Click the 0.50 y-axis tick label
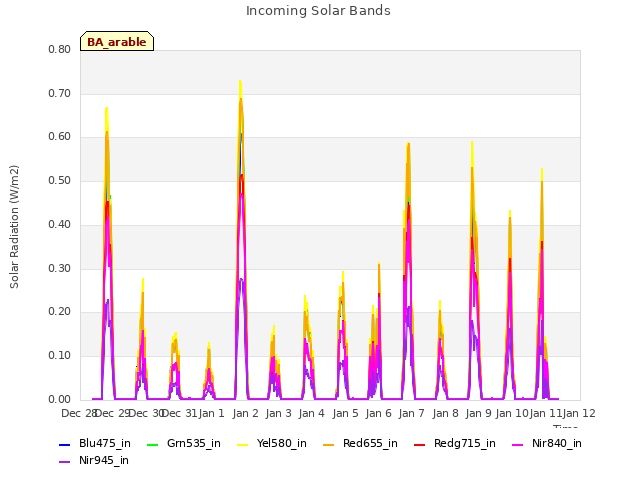640x480 pixels. point(60,180)
